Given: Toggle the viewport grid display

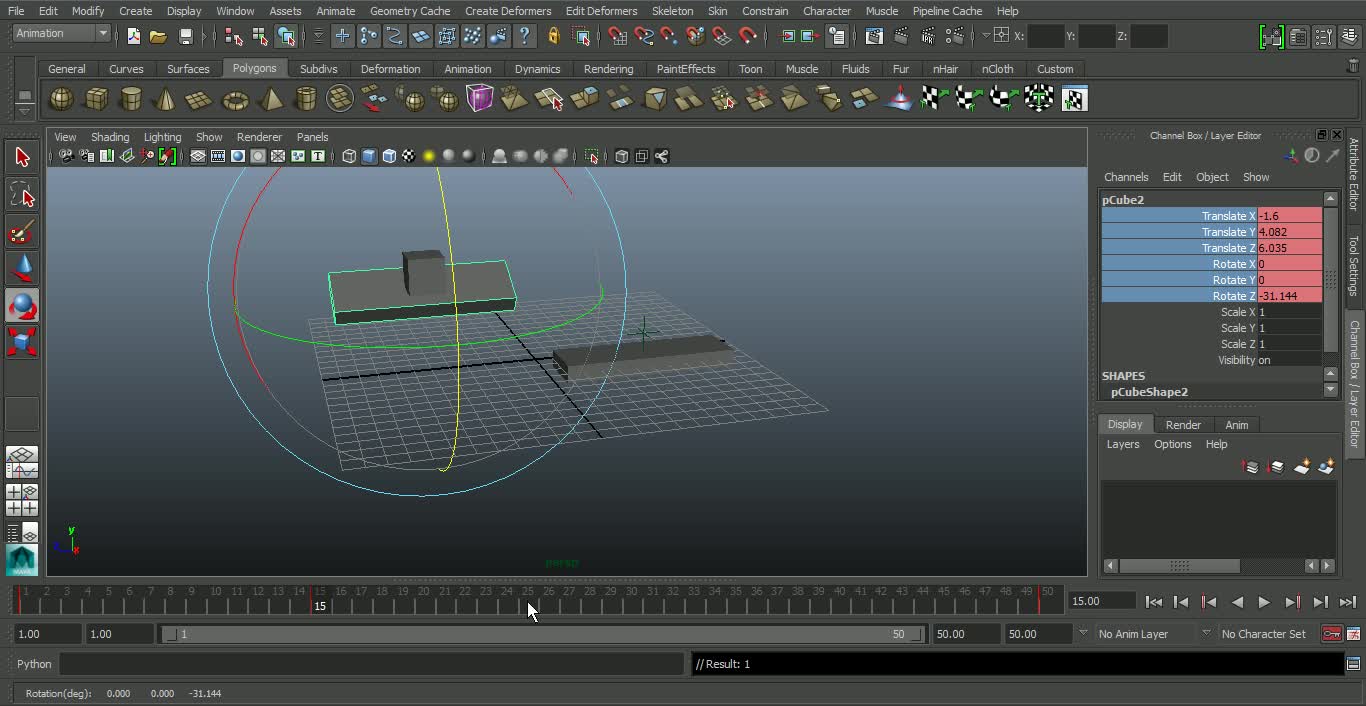Looking at the screenshot, I should tap(198, 156).
